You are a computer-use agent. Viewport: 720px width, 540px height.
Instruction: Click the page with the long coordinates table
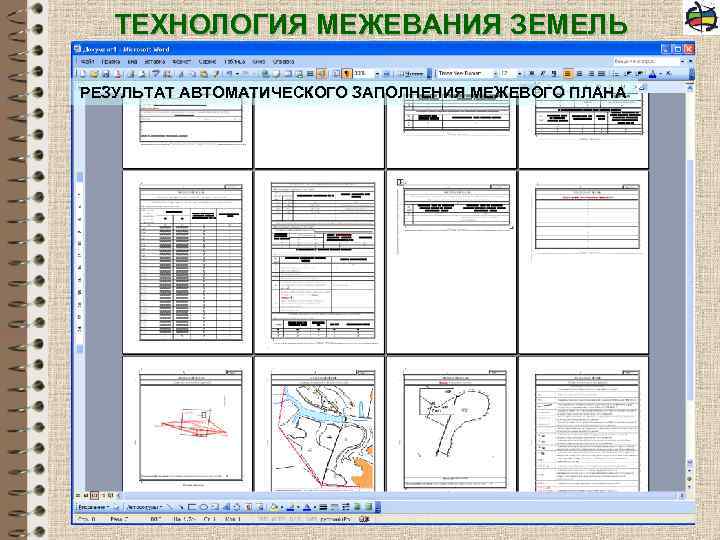(188, 262)
